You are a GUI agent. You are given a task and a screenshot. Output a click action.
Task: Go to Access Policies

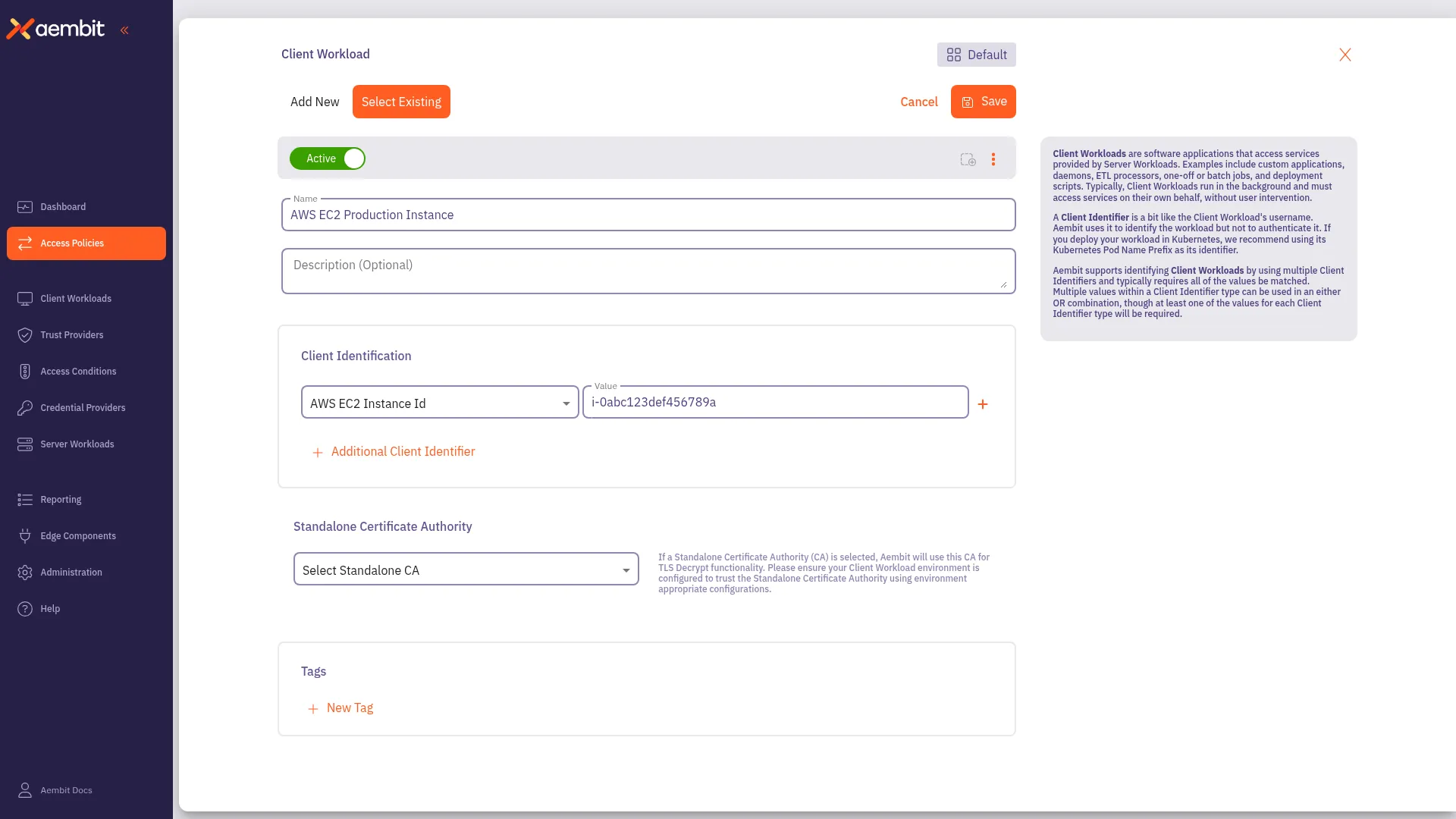pyautogui.click(x=86, y=243)
